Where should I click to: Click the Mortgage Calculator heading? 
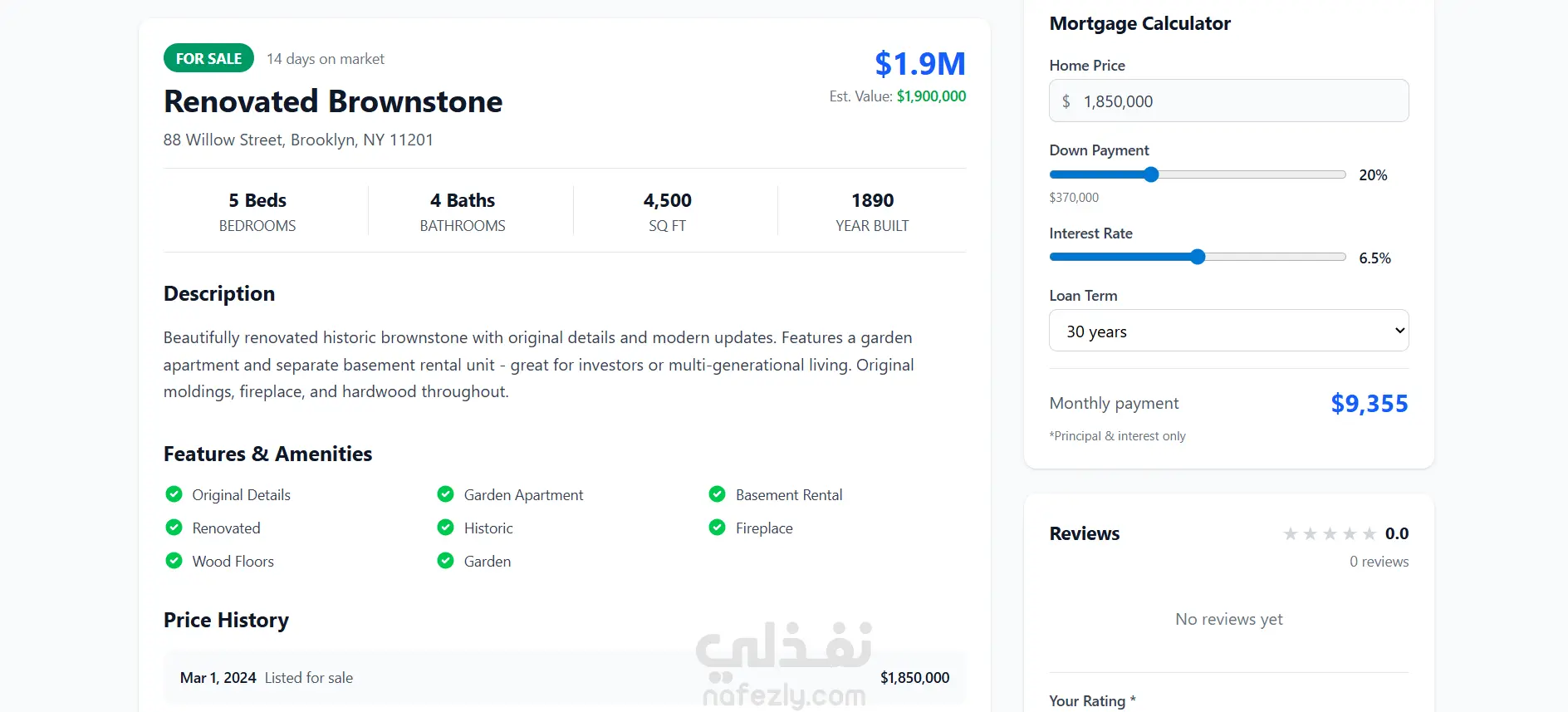point(1140,23)
